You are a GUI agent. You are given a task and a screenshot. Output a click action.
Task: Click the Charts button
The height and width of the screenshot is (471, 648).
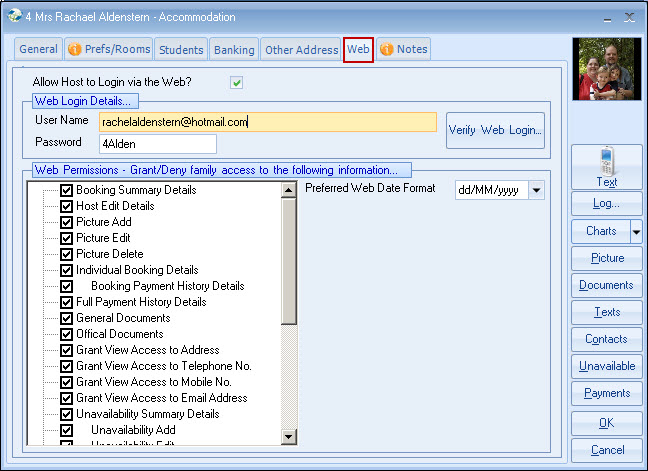click(x=601, y=231)
